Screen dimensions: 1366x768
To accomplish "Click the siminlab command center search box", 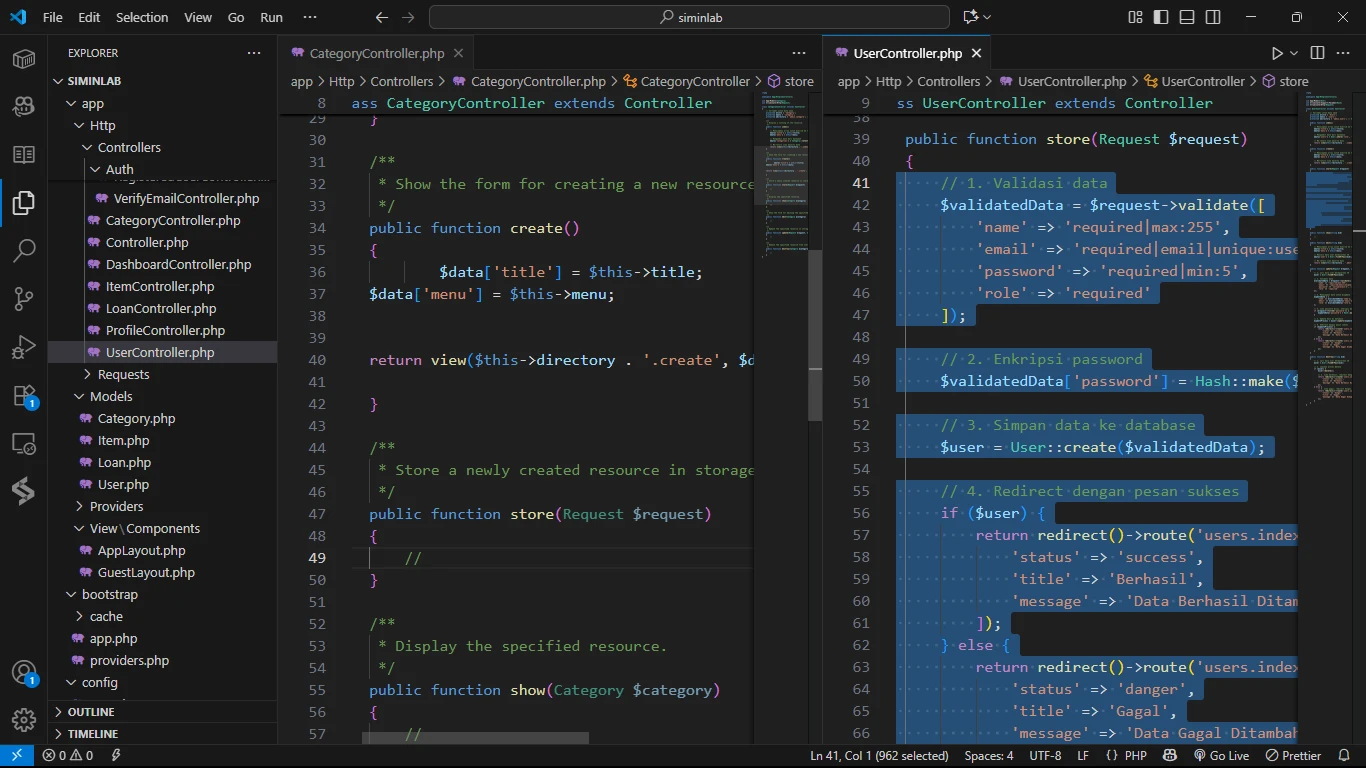I will [689, 17].
